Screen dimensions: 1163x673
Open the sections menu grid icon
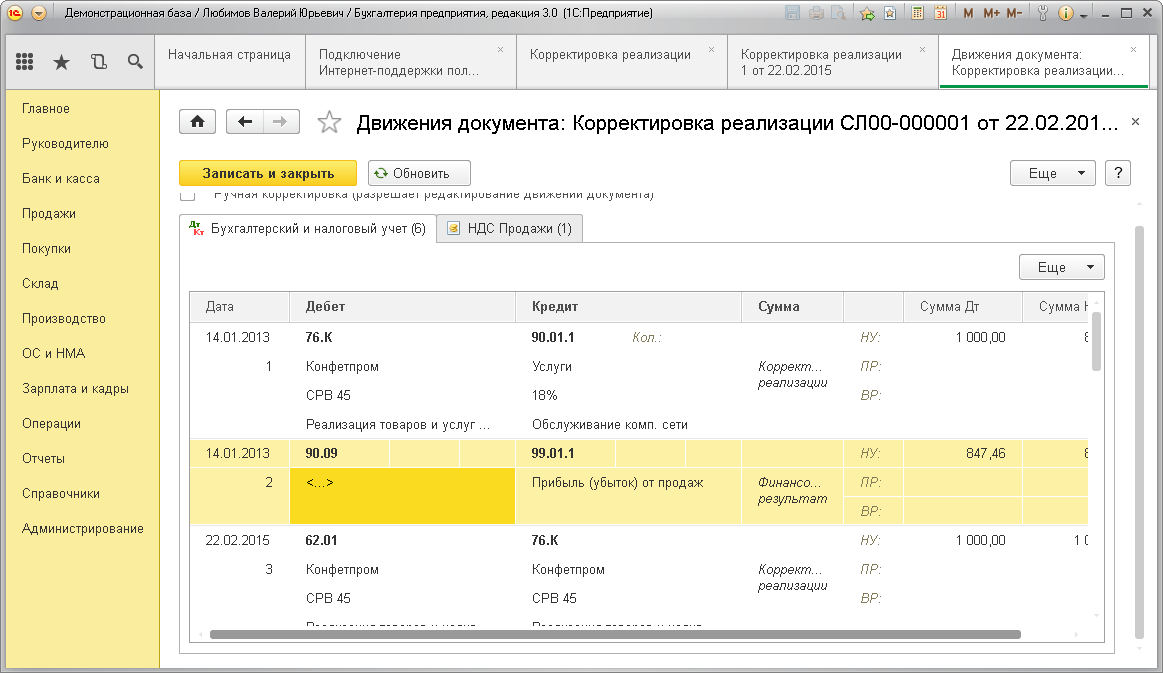pyautogui.click(x=25, y=62)
